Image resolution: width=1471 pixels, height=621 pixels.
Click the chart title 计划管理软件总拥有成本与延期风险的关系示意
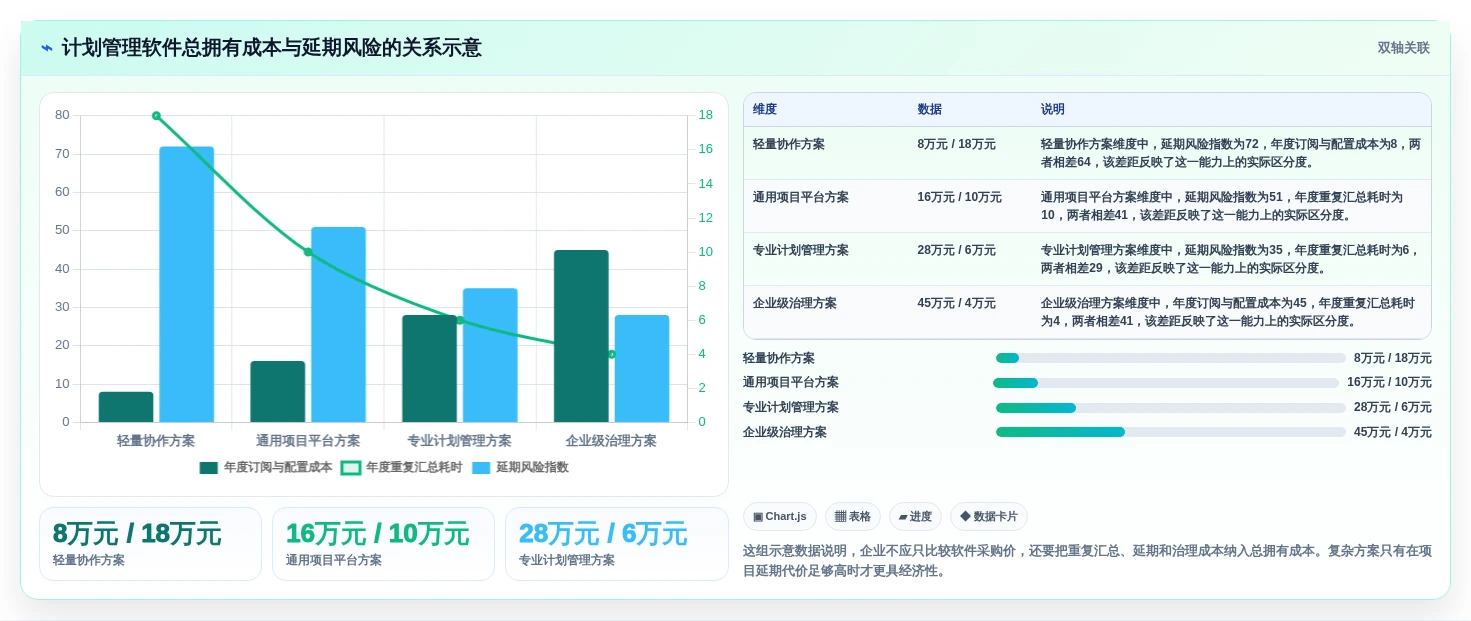pos(272,48)
